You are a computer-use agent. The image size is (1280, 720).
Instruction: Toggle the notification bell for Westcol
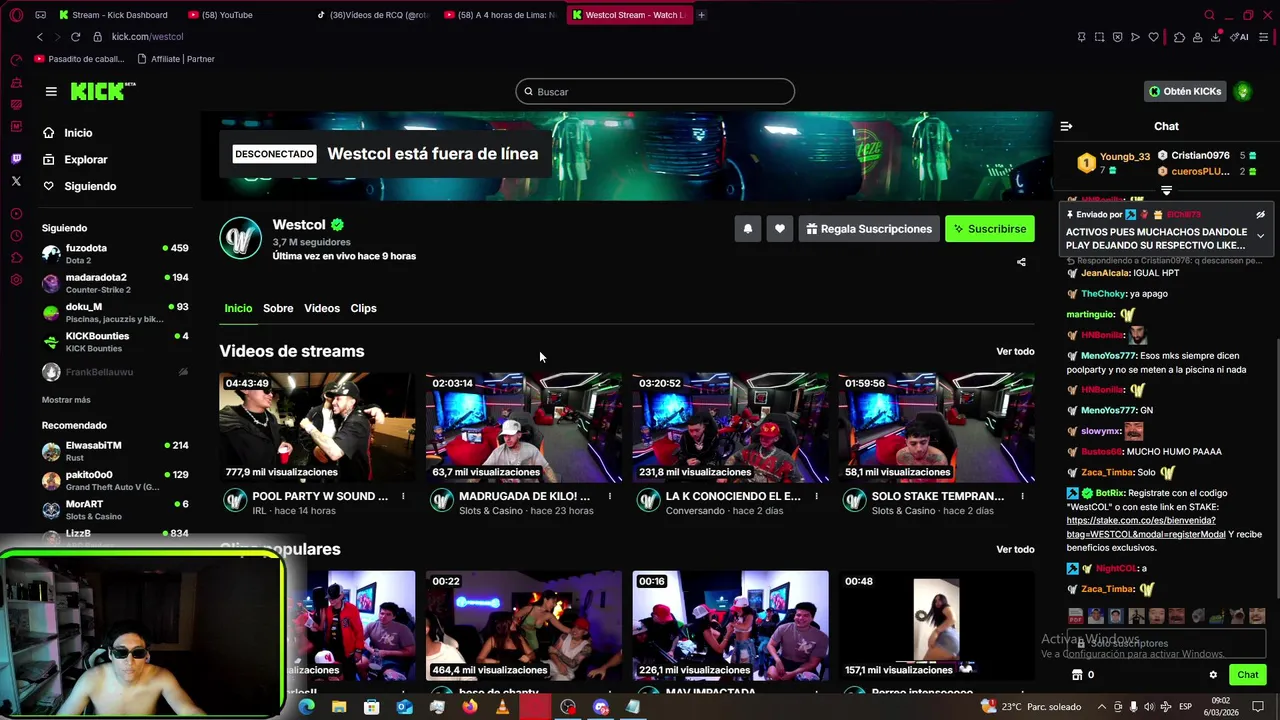click(x=747, y=229)
